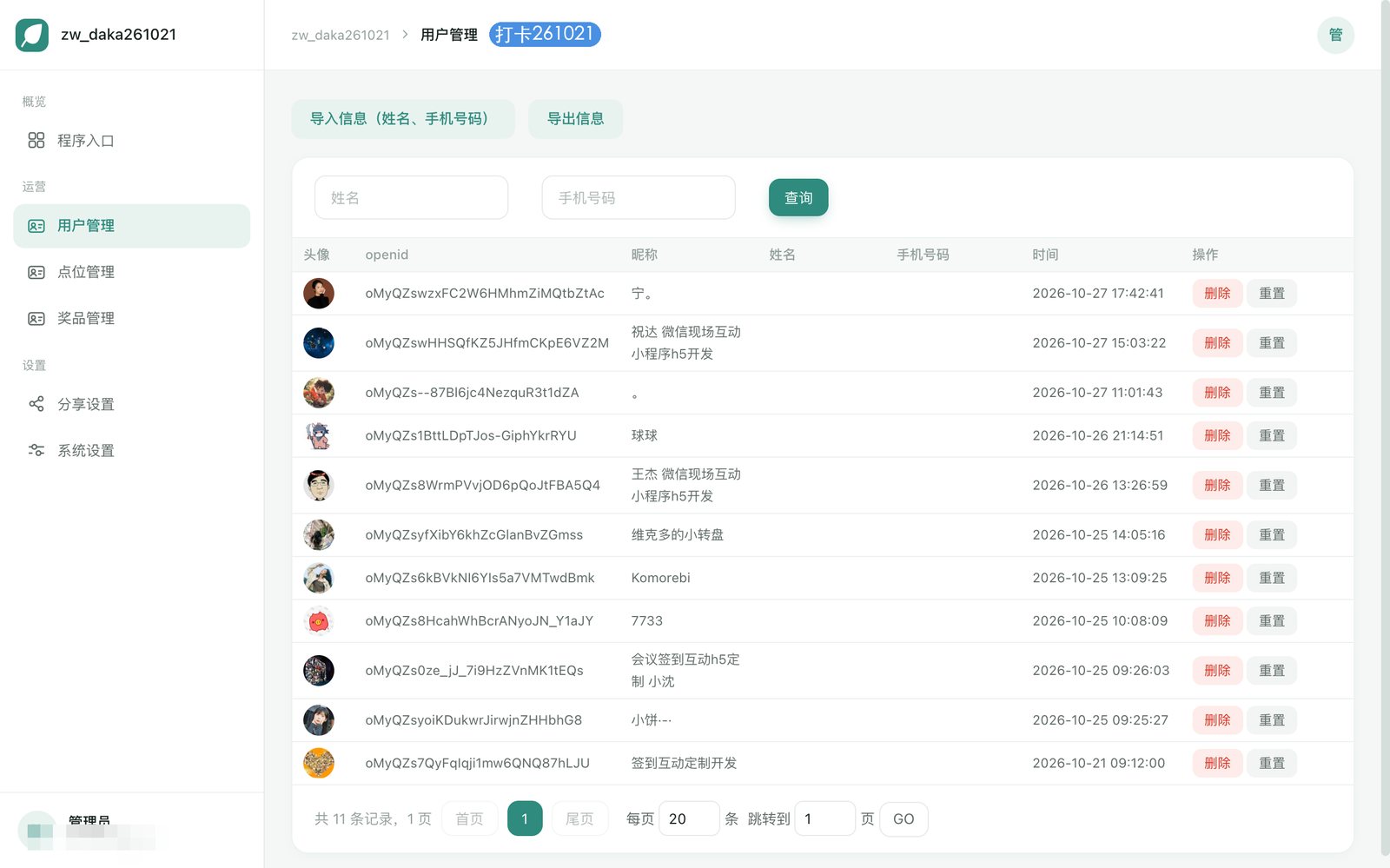Open the 管 admin avatar menu
This screenshot has width=1390, height=868.
tap(1335, 35)
